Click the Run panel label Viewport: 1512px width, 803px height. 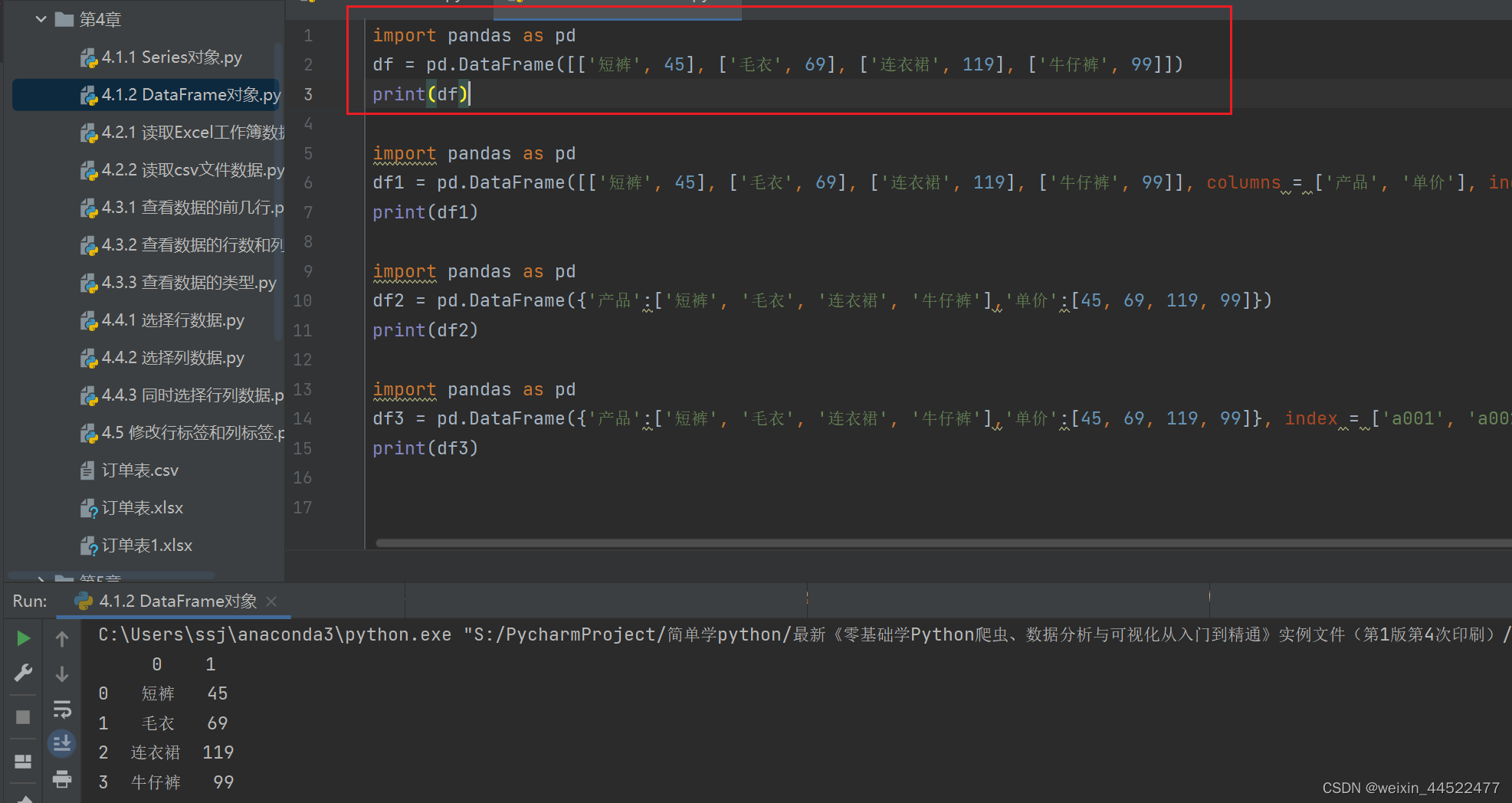point(30,601)
